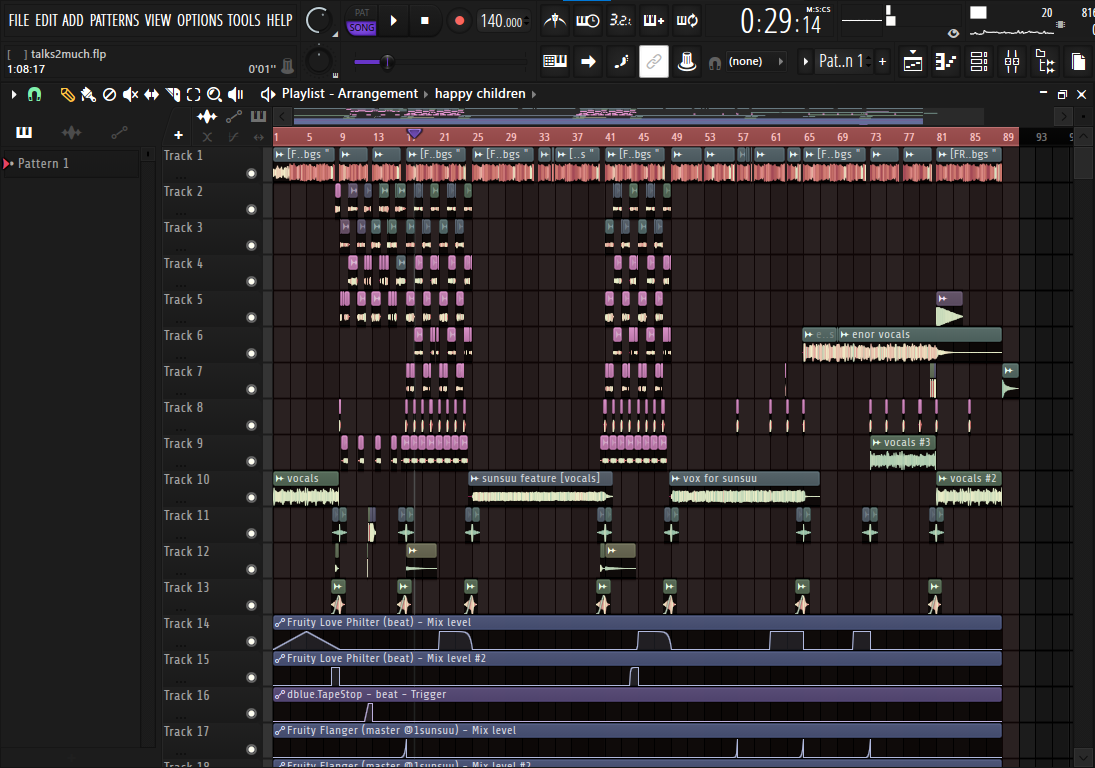Stop playback with the Stop button
Viewport: 1095px width, 768px height.
425,21
